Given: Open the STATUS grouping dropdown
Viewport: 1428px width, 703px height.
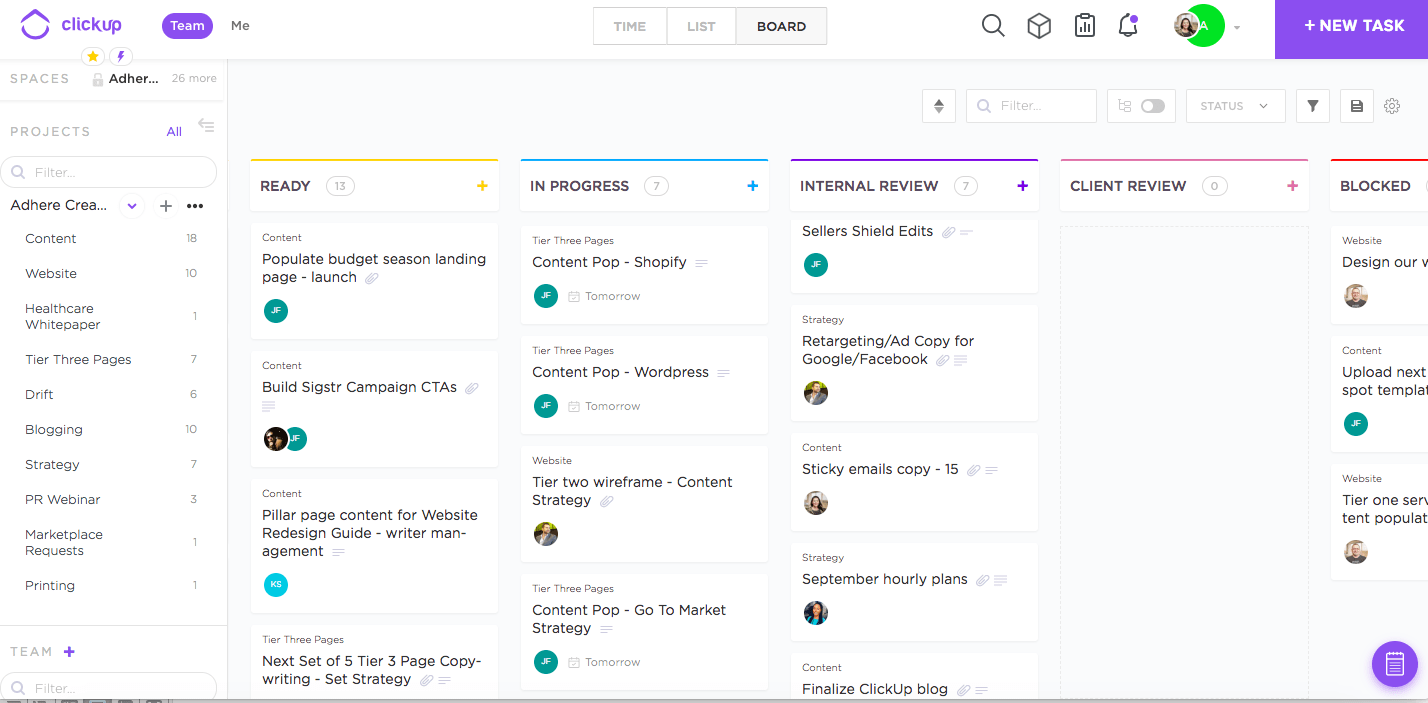Looking at the screenshot, I should coord(1235,106).
